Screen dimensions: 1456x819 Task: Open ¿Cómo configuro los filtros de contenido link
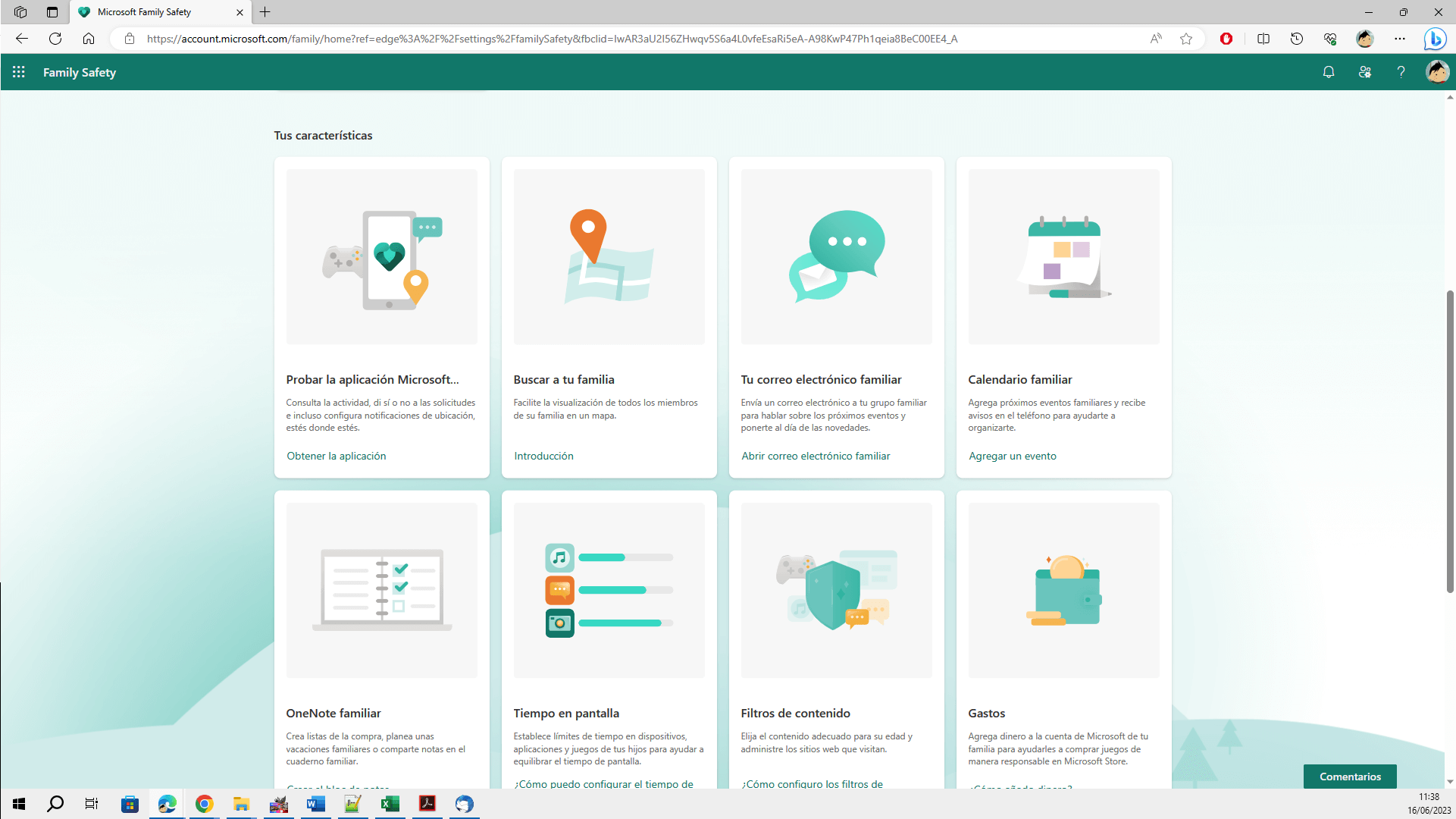point(812,783)
